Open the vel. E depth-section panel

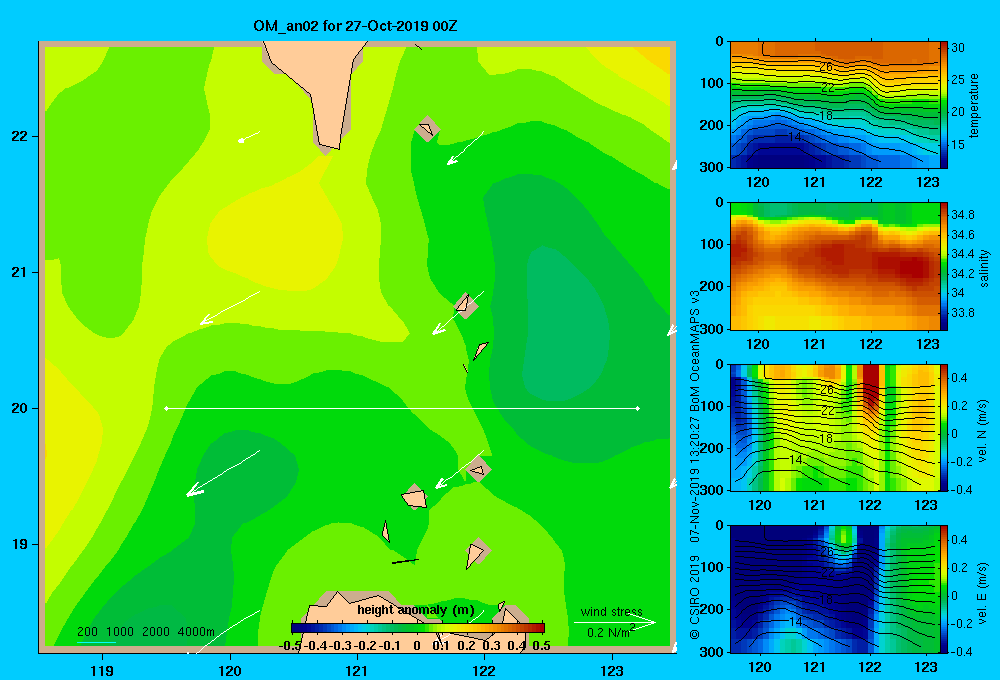tap(834, 589)
